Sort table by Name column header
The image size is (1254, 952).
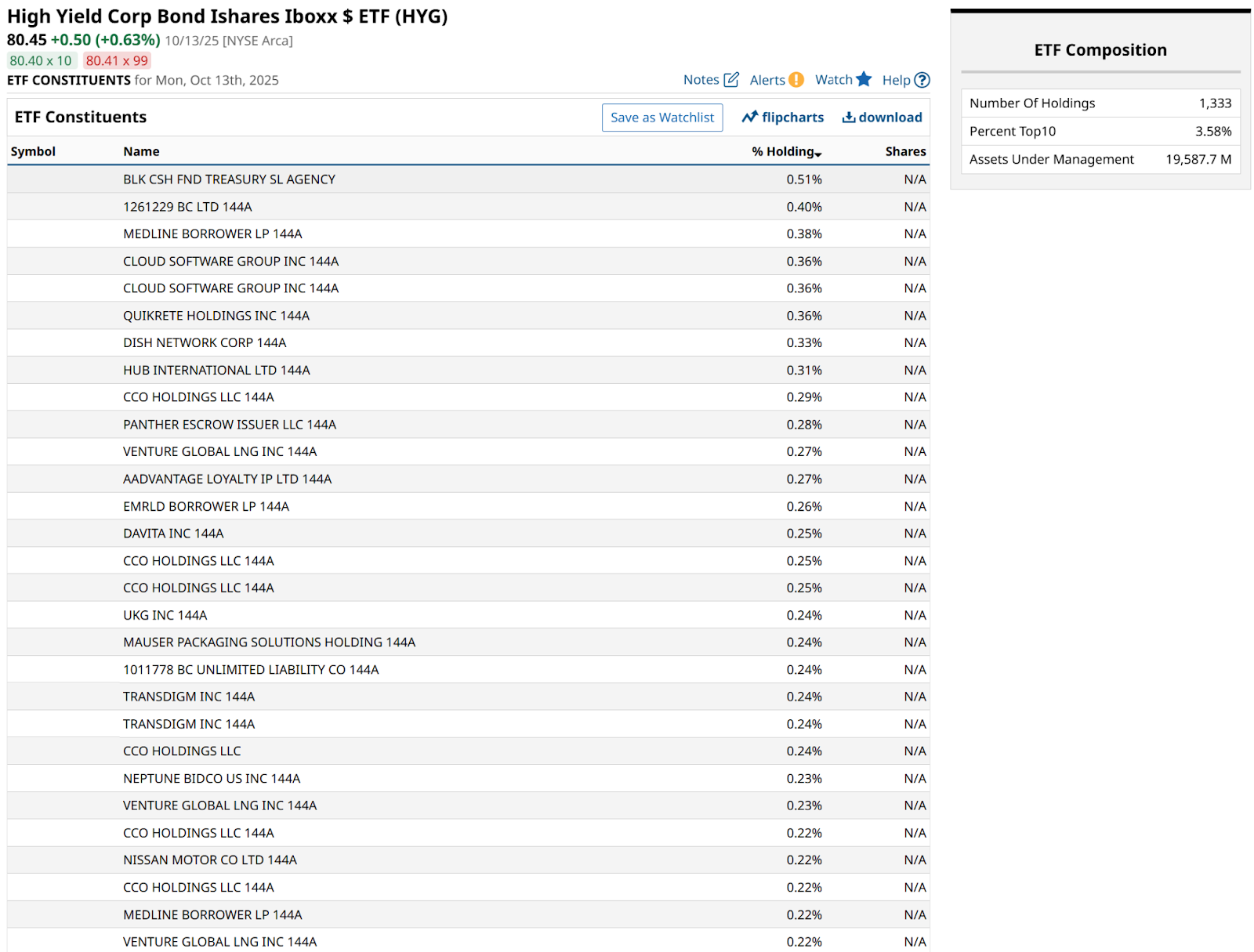point(141,151)
